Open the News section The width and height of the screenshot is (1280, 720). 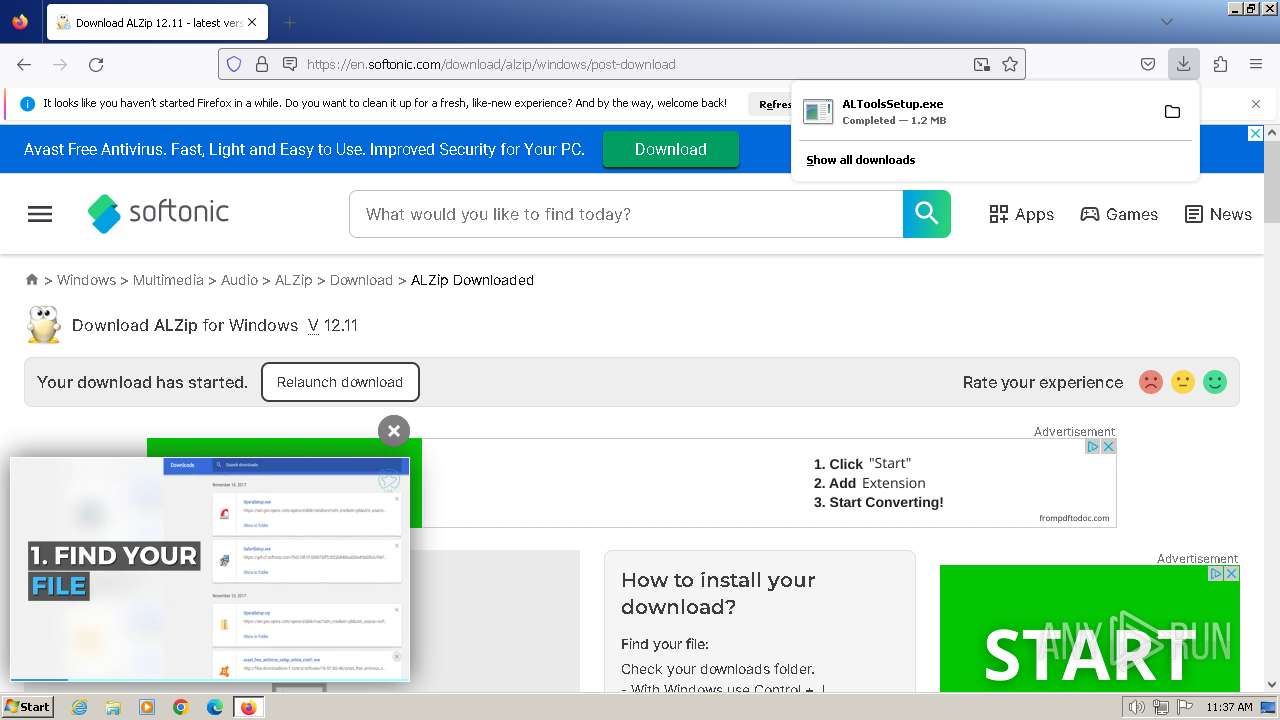1218,214
